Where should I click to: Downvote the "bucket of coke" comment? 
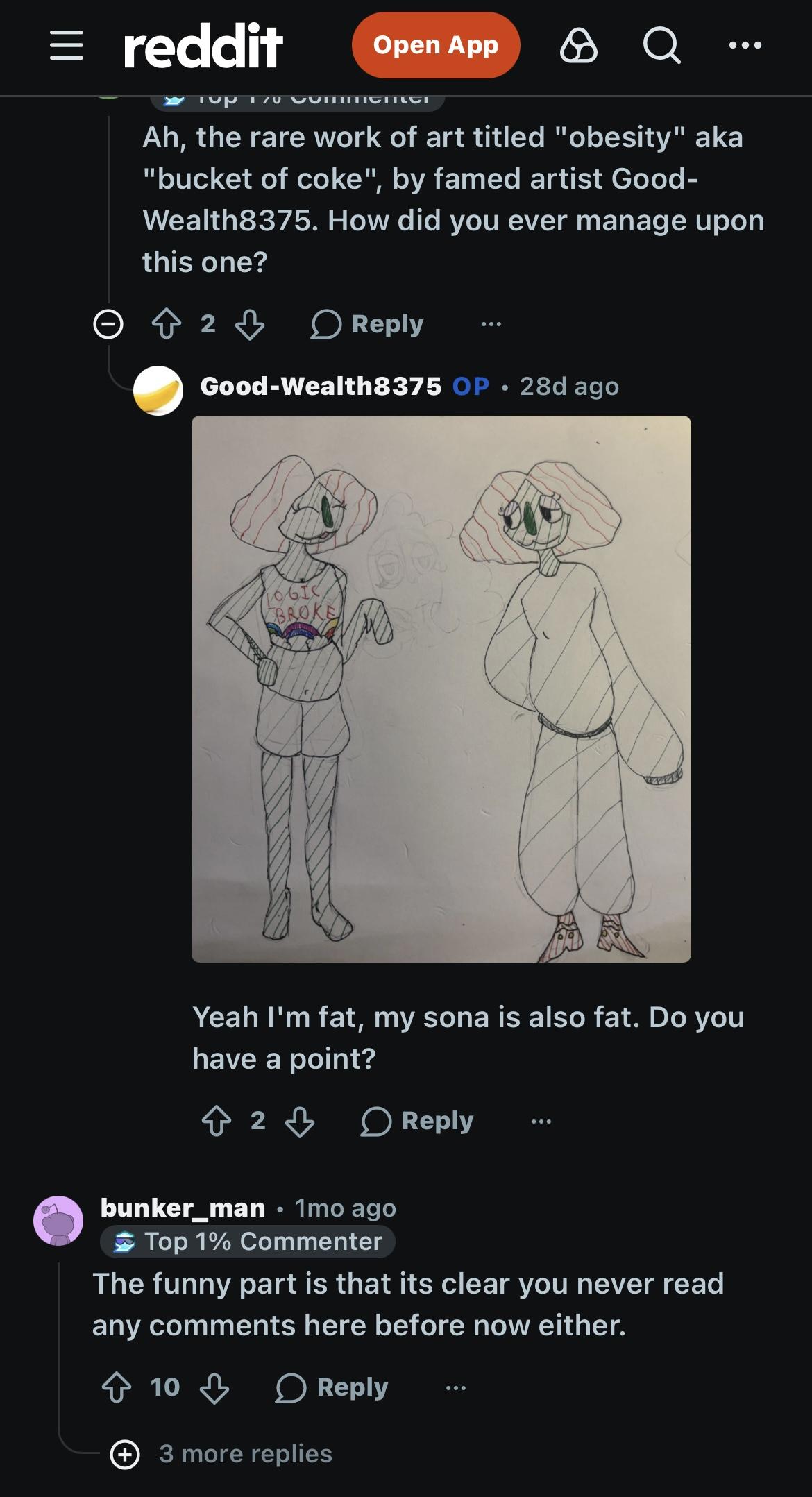coord(250,324)
